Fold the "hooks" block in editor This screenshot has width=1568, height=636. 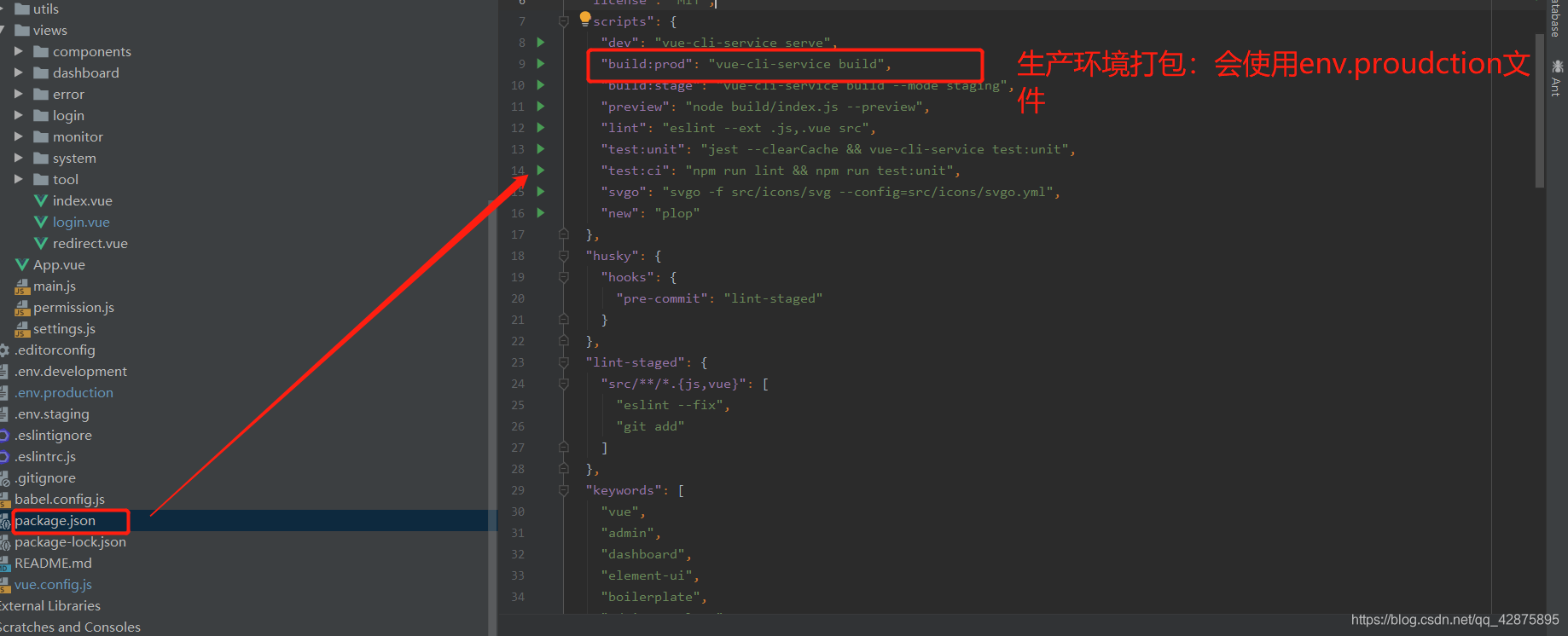click(564, 277)
